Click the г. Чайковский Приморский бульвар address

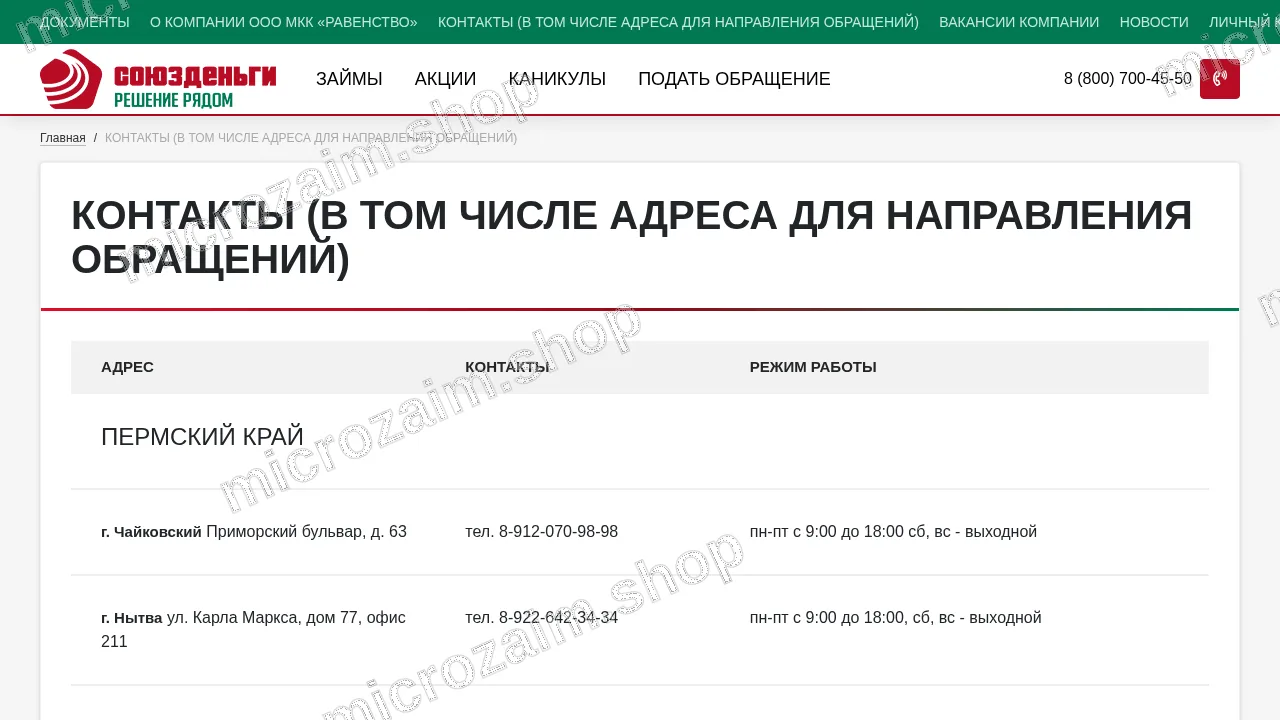pyautogui.click(x=254, y=532)
